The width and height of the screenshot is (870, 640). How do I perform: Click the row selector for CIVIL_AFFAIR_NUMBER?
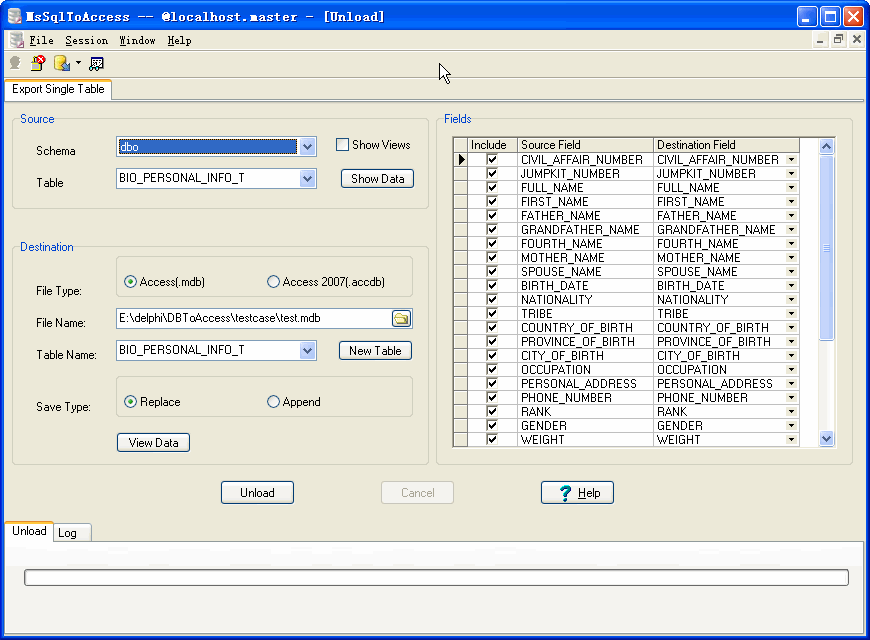461,160
